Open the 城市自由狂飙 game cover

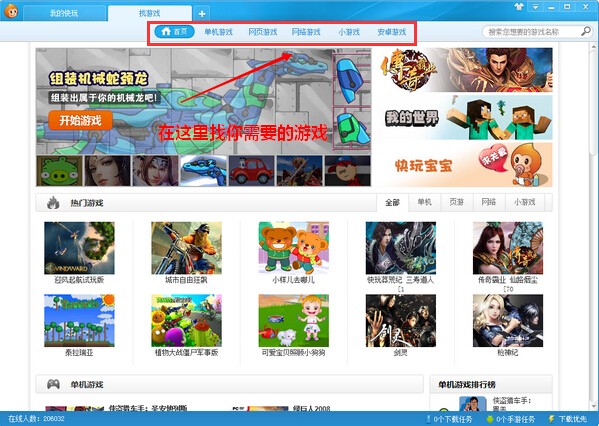[186, 248]
